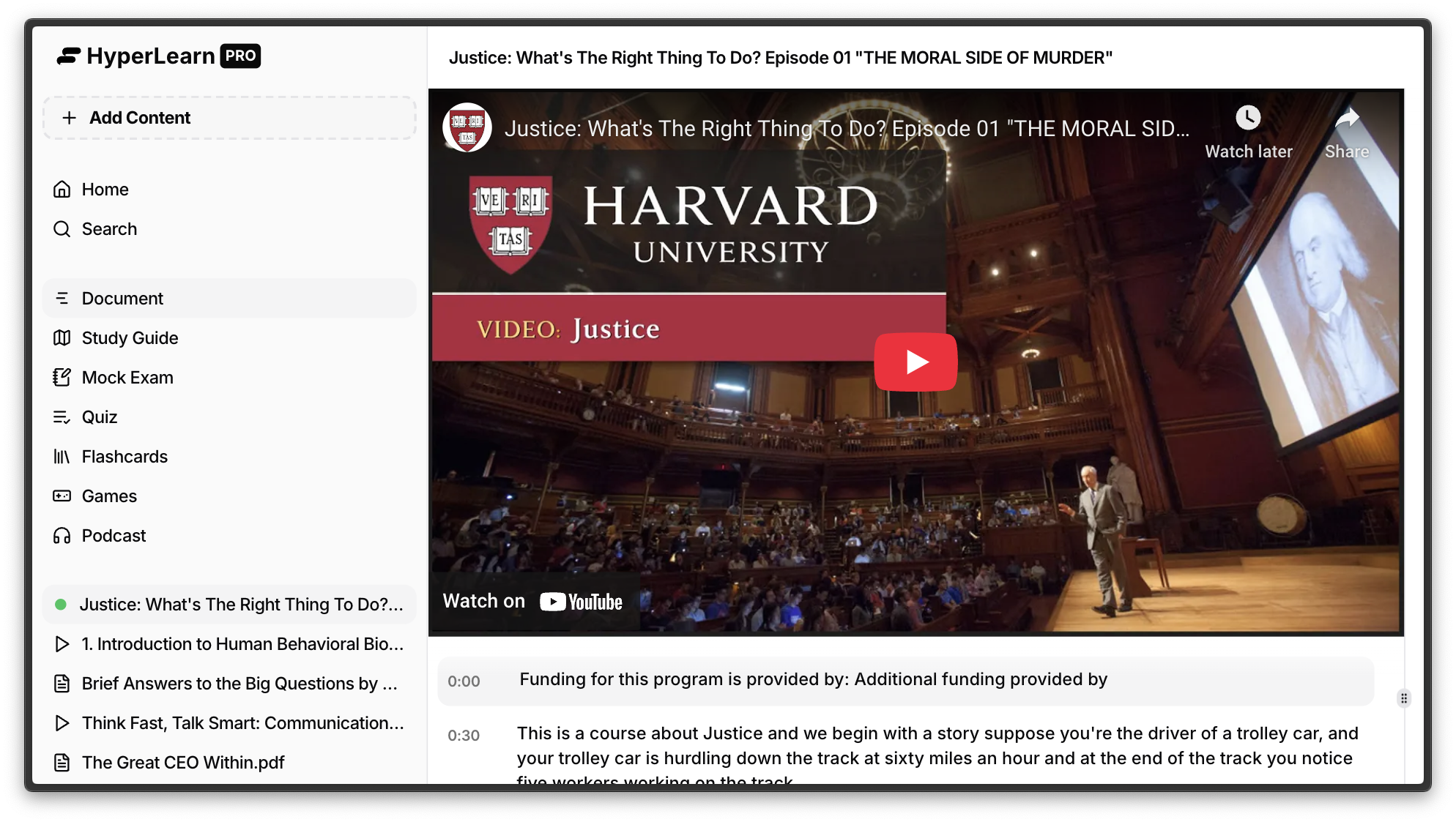The image size is (1456, 822).
Task: Click the Games controller icon
Action: [62, 496]
